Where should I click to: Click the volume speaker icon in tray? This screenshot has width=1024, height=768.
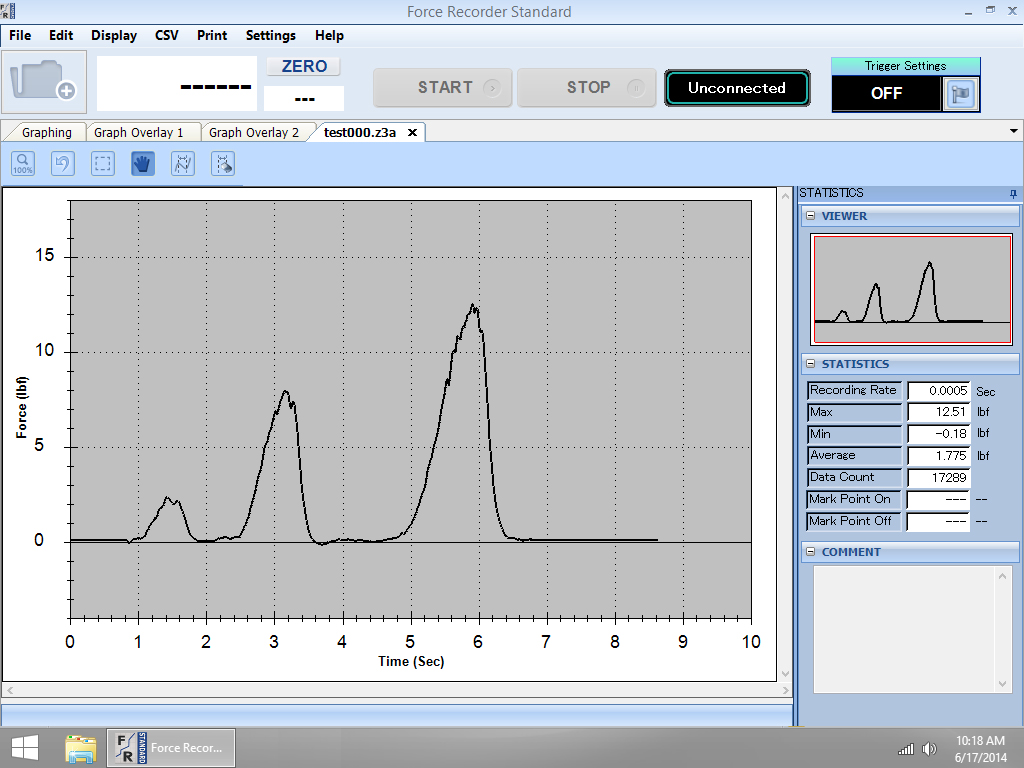click(x=929, y=749)
